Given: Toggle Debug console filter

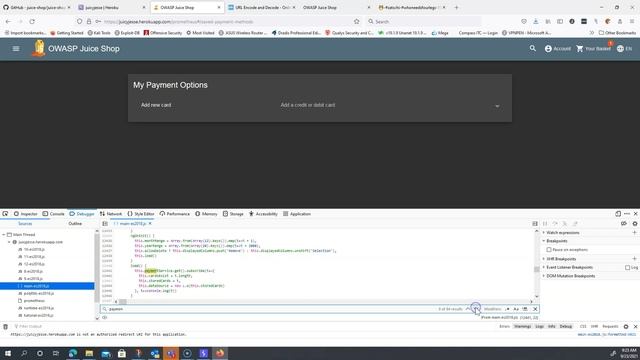Looking at the screenshot, I should click(566, 327).
